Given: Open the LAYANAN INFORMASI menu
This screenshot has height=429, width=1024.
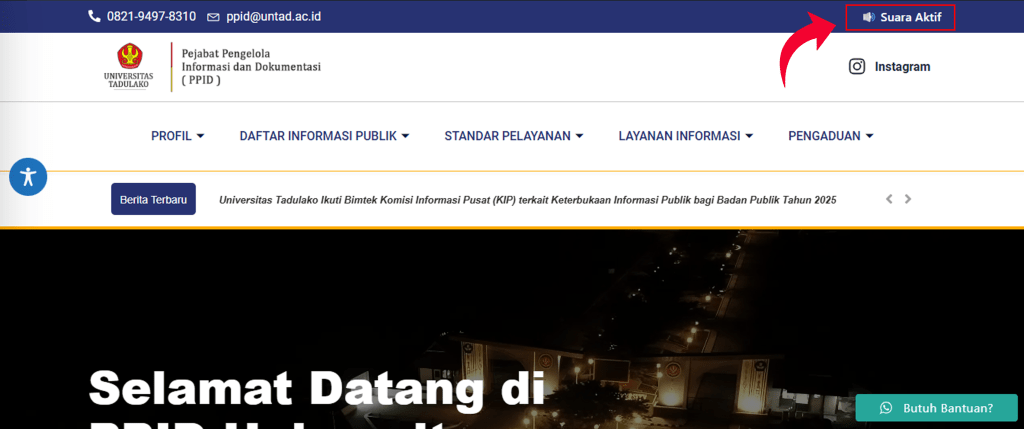Looking at the screenshot, I should click(x=685, y=136).
